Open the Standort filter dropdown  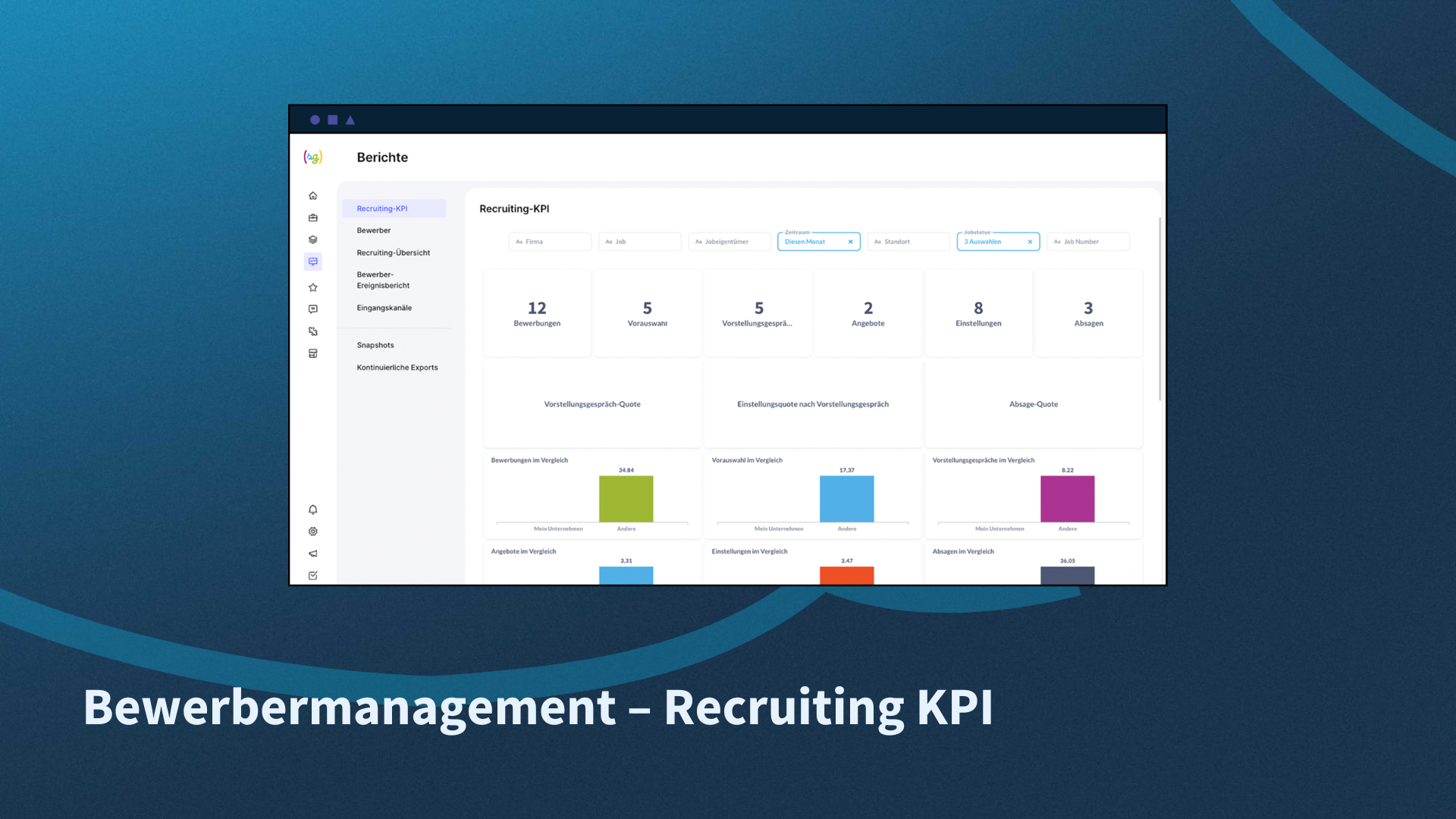(x=908, y=242)
